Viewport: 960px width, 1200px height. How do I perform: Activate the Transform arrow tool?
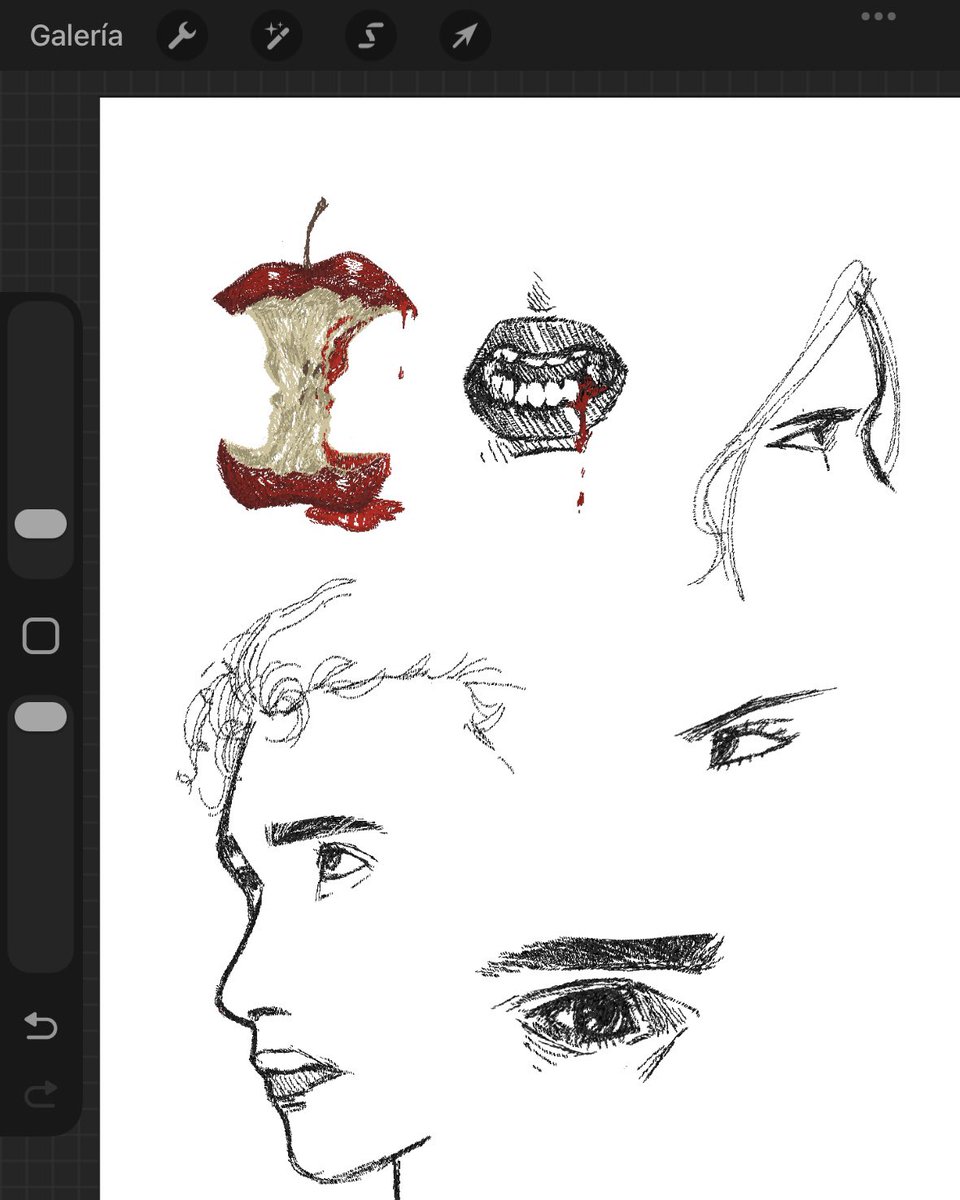[x=465, y=37]
